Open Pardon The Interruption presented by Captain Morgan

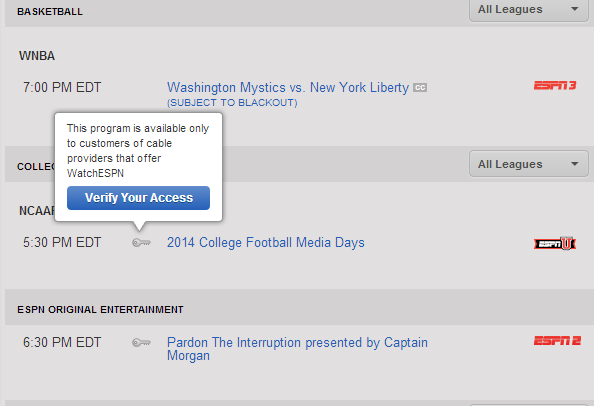coord(297,349)
